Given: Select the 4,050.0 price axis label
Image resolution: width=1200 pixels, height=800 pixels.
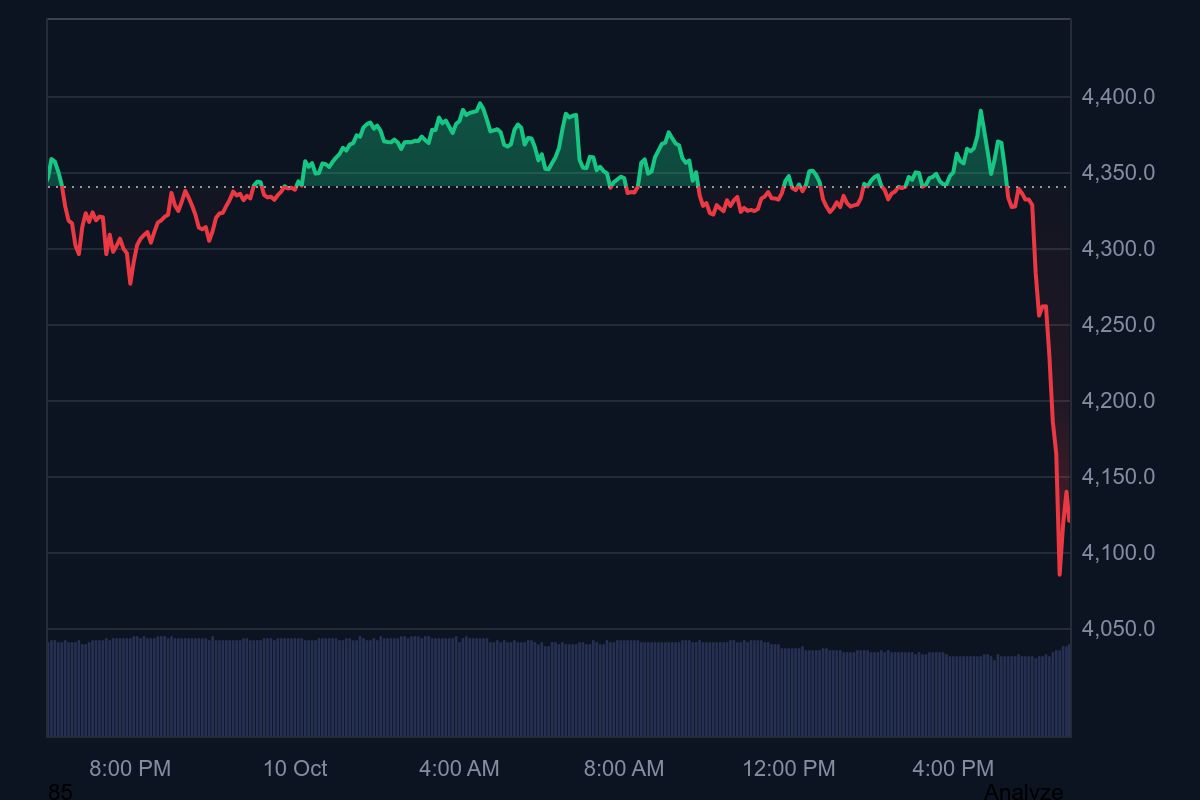Looking at the screenshot, I should pyautogui.click(x=1118, y=629).
